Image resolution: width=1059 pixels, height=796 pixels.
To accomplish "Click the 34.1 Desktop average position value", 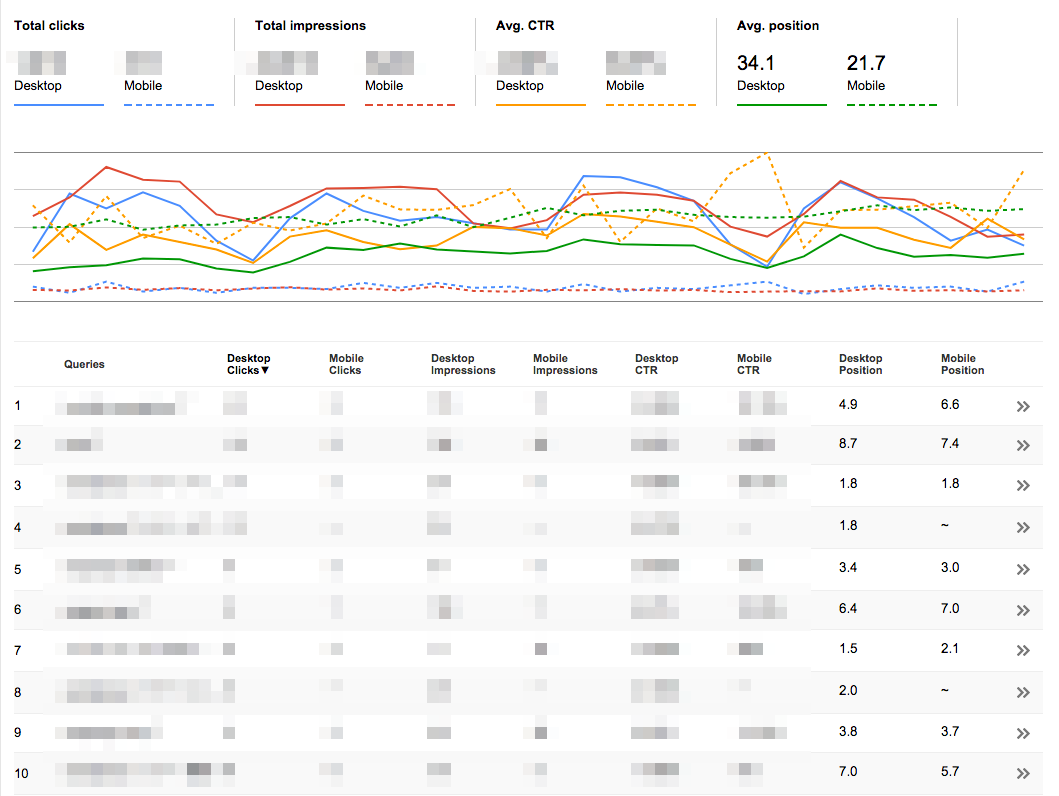I will pyautogui.click(x=756, y=63).
